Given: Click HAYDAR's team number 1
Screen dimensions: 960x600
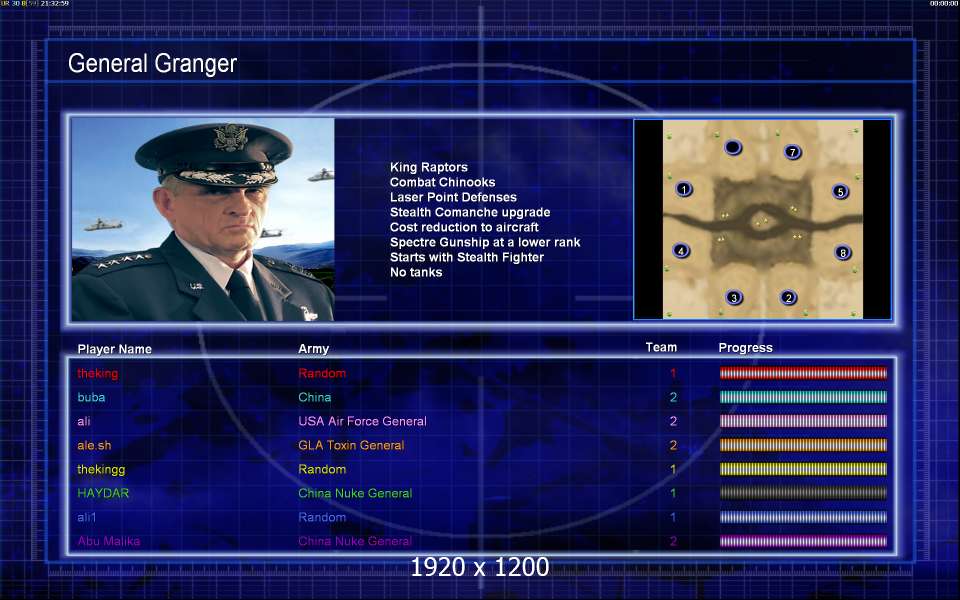Looking at the screenshot, I should (x=673, y=493).
